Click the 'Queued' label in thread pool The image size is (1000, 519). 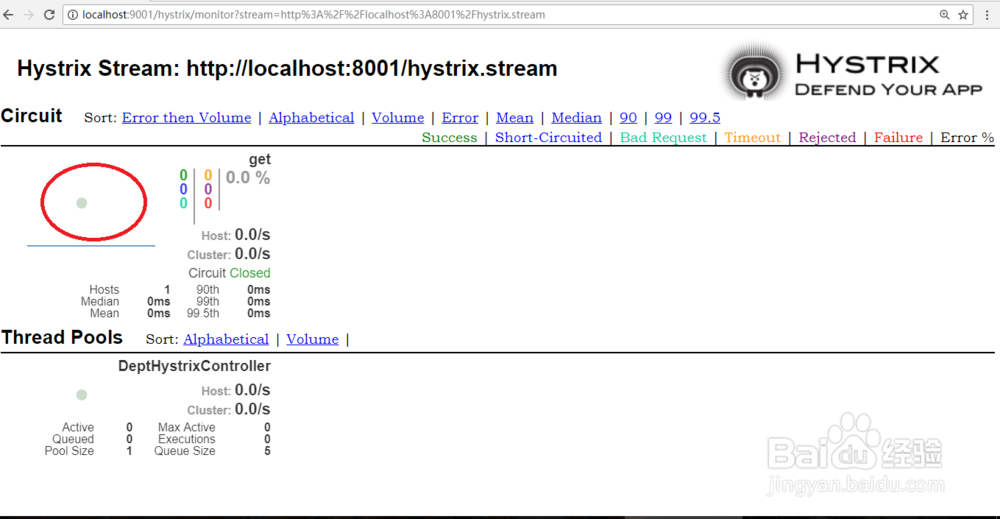coord(73,439)
